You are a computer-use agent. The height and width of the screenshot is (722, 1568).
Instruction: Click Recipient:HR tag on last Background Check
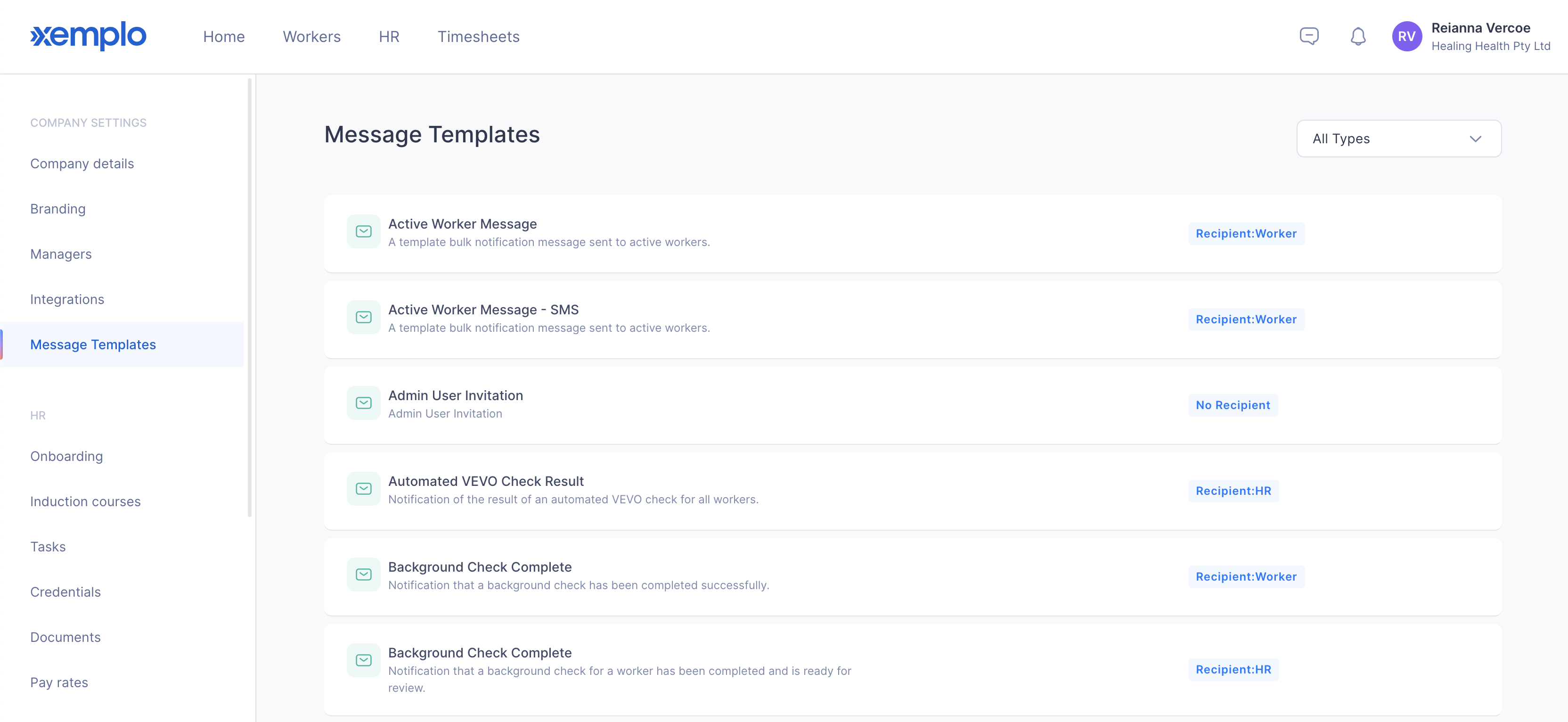coord(1233,670)
